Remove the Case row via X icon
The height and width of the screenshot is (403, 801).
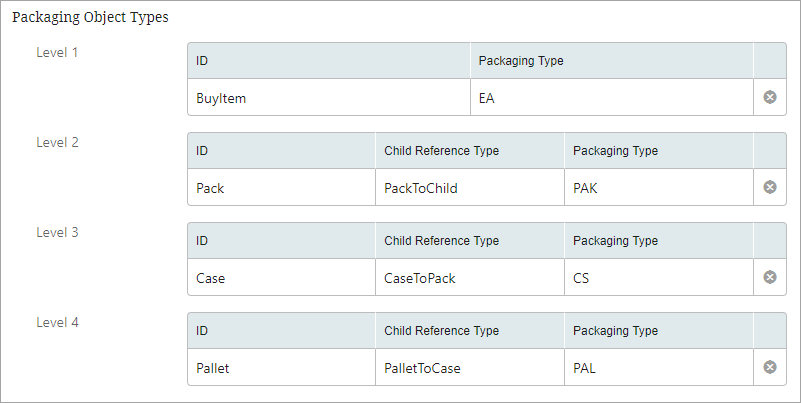tap(769, 277)
